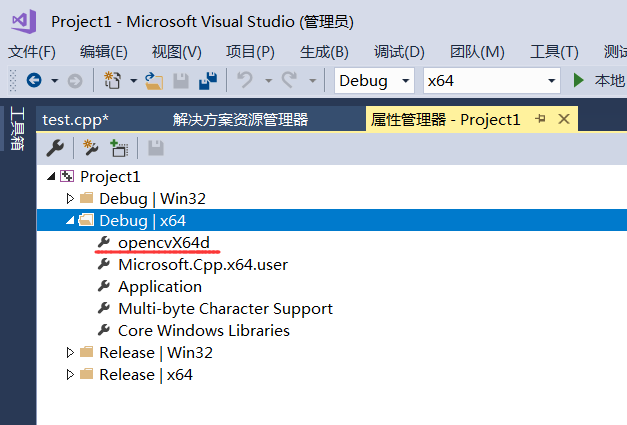Select the Debug | Win32 tree item
The height and width of the screenshot is (425, 627).
coord(152,199)
